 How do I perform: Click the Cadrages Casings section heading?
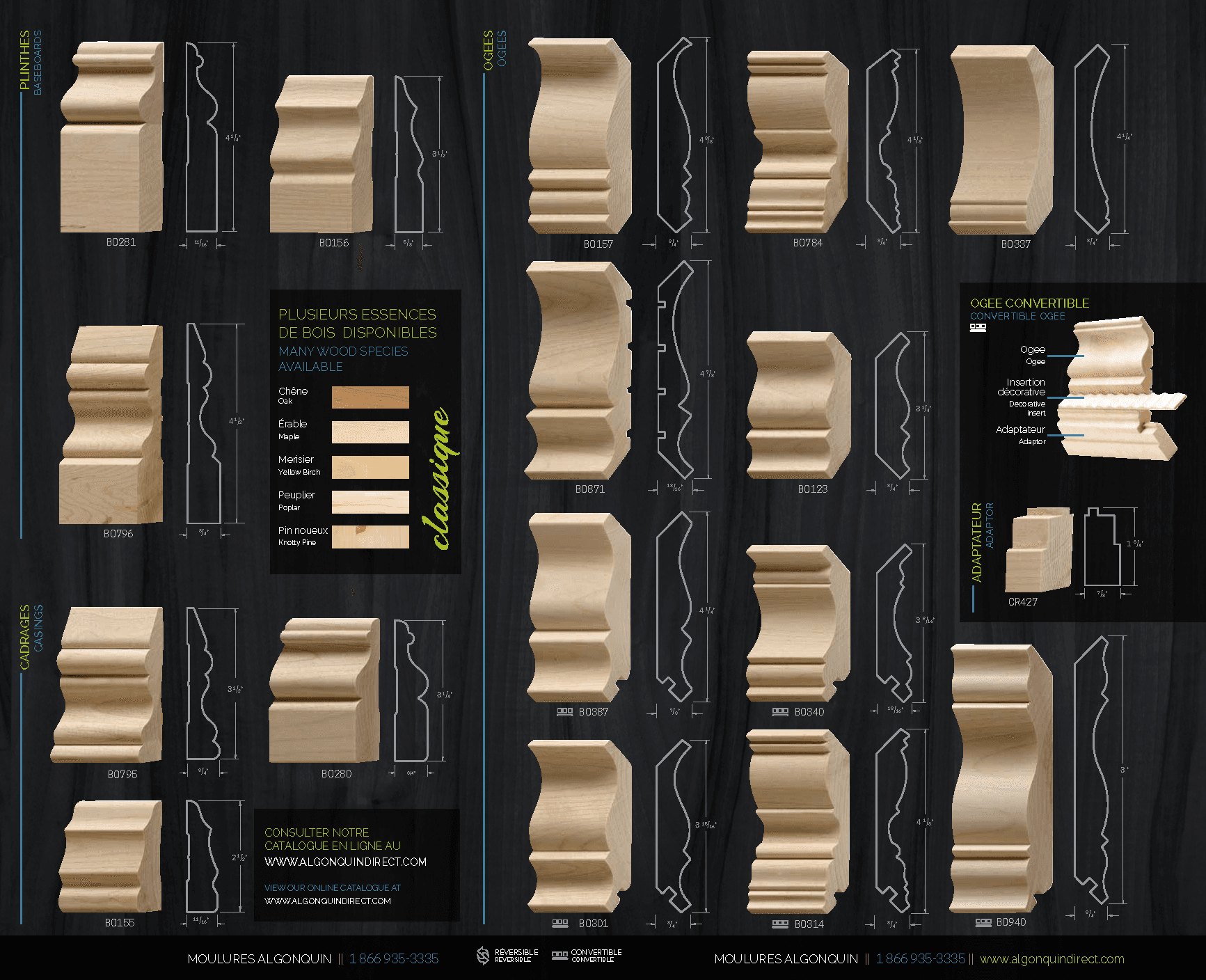pyautogui.click(x=31, y=636)
